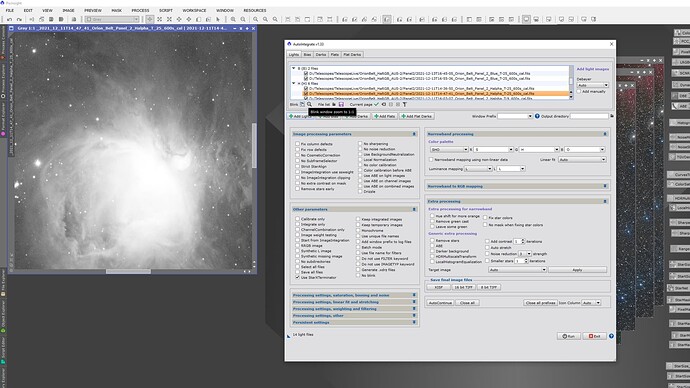Switch to the Flat Darks tab
The width and height of the screenshot is (690, 388).
[352, 55]
